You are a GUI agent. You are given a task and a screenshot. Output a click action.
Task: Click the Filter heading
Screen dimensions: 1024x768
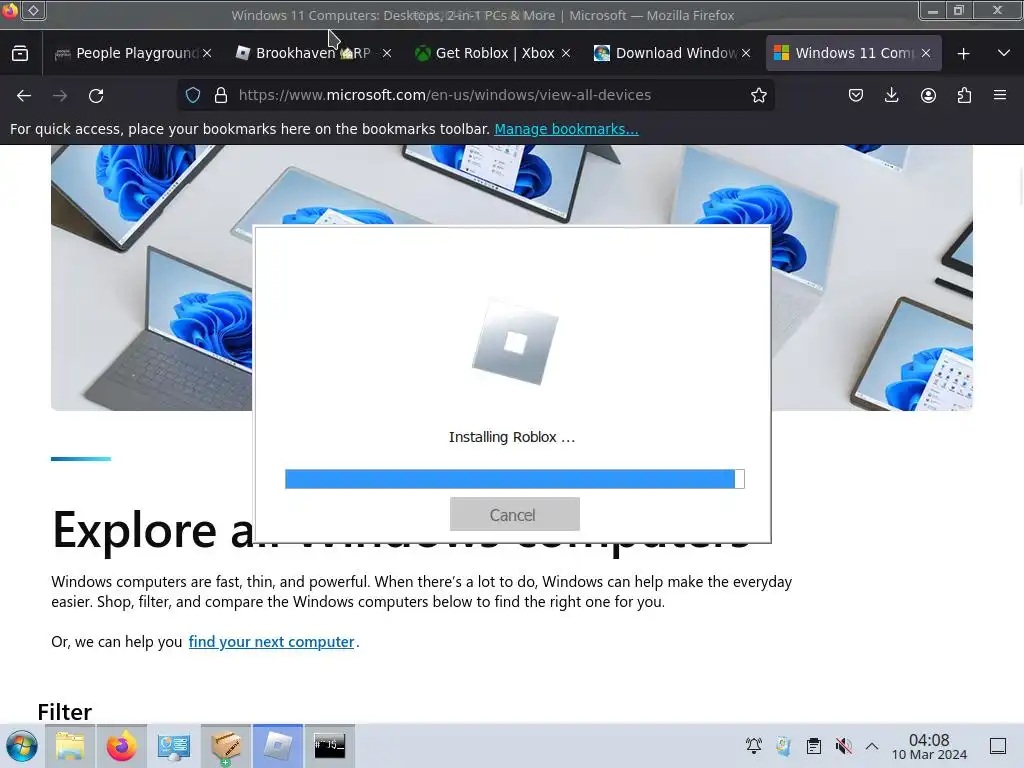(65, 711)
